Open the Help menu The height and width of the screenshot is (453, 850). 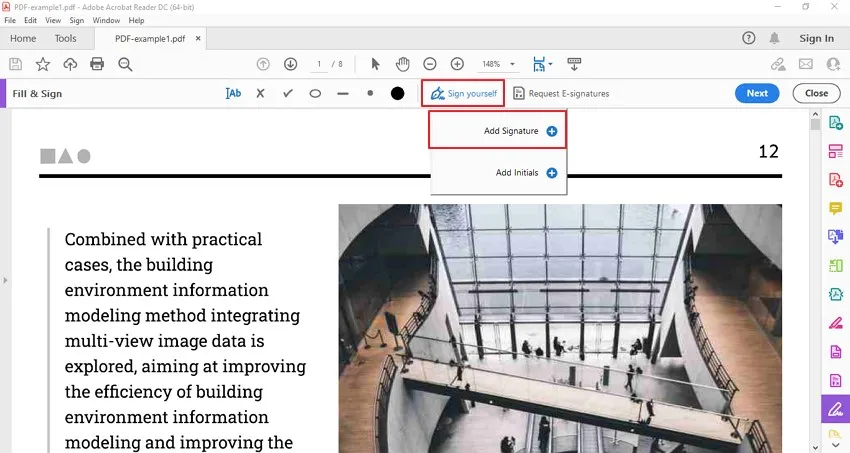[x=137, y=20]
